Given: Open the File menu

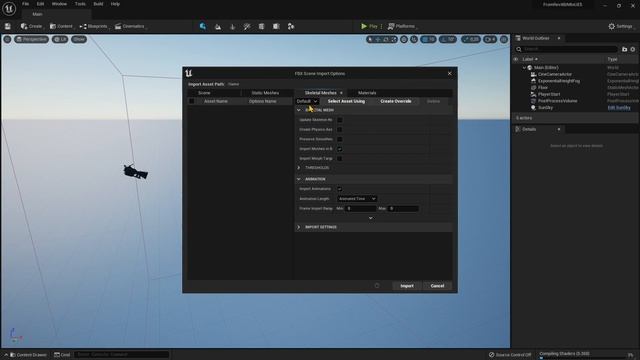Looking at the screenshot, I should point(25,4).
